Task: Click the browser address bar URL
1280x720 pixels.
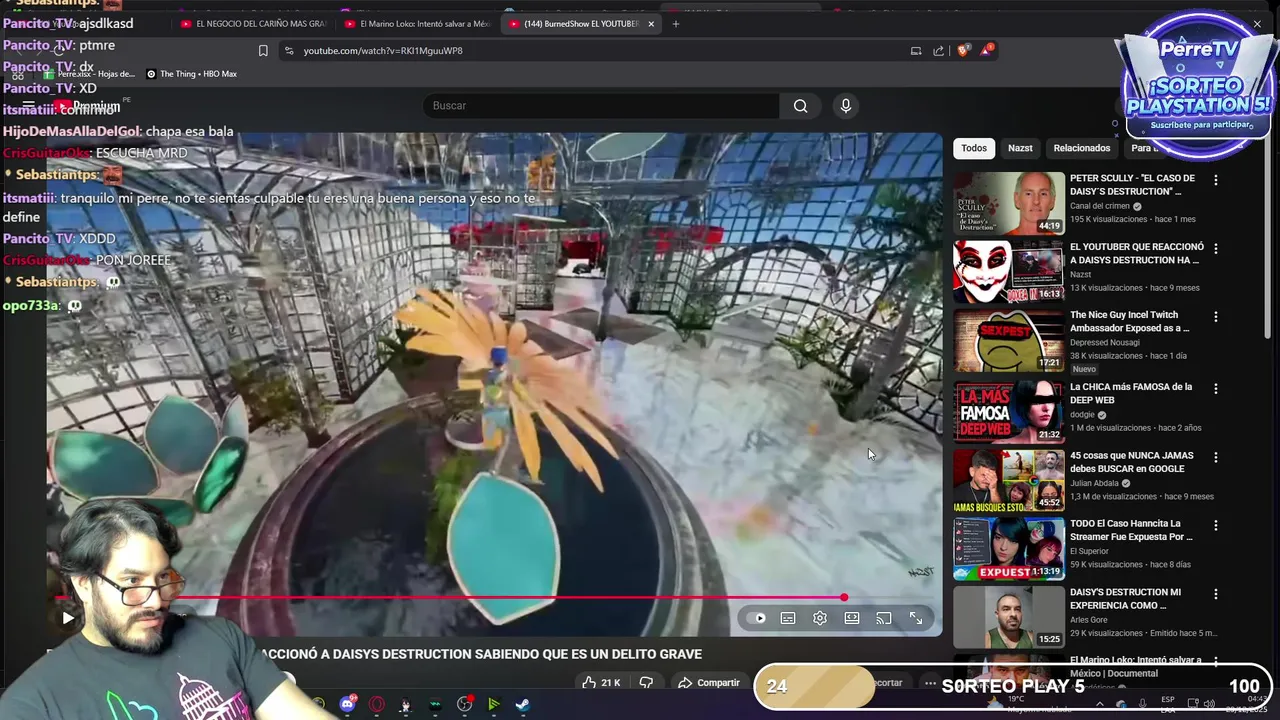Action: [383, 51]
